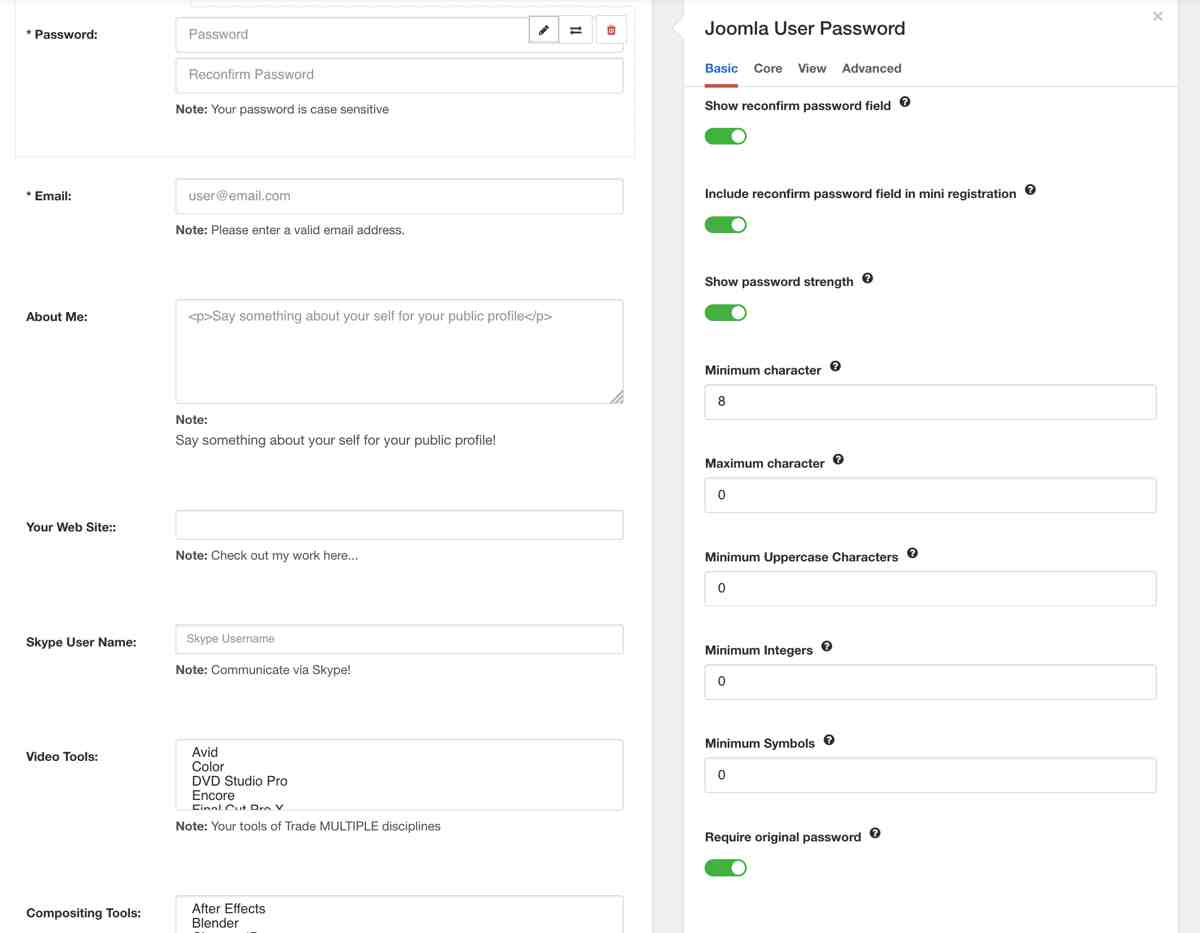Open the Advanced tab
This screenshot has width=1200, height=933.
click(x=871, y=68)
